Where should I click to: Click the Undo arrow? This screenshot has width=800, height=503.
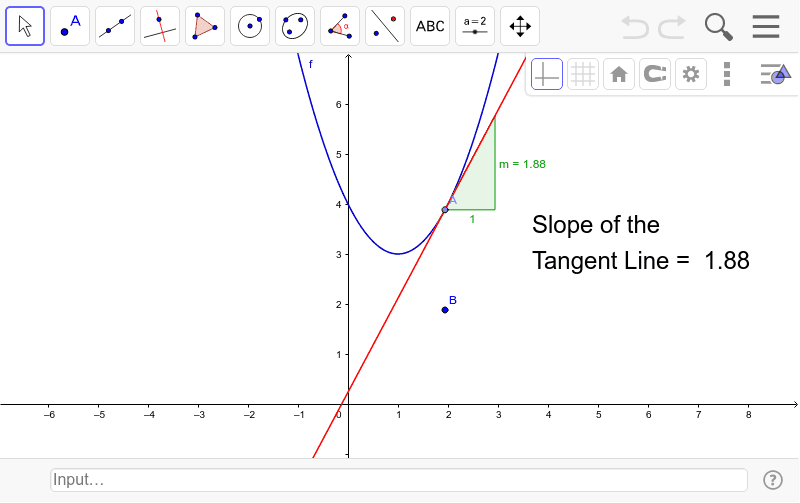(635, 27)
